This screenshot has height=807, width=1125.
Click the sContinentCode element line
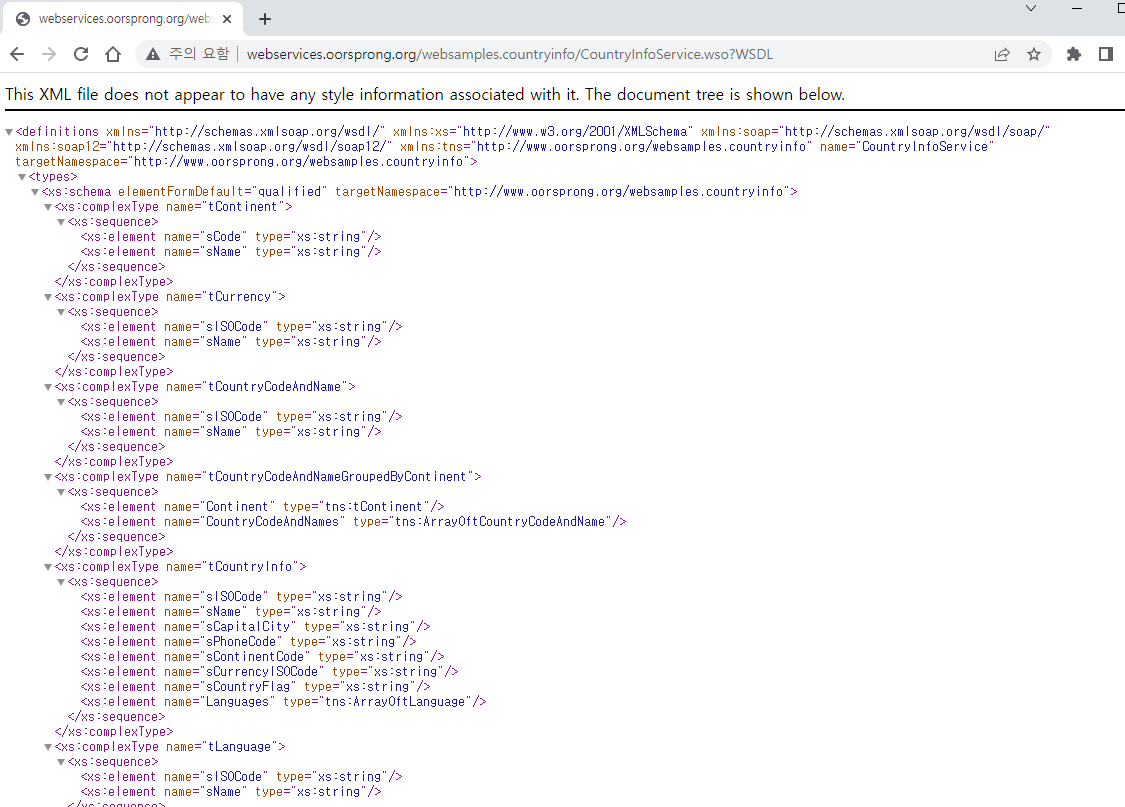tap(263, 657)
